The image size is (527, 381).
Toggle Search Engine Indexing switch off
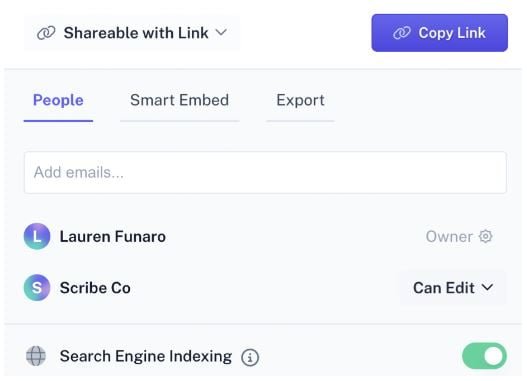click(x=484, y=356)
